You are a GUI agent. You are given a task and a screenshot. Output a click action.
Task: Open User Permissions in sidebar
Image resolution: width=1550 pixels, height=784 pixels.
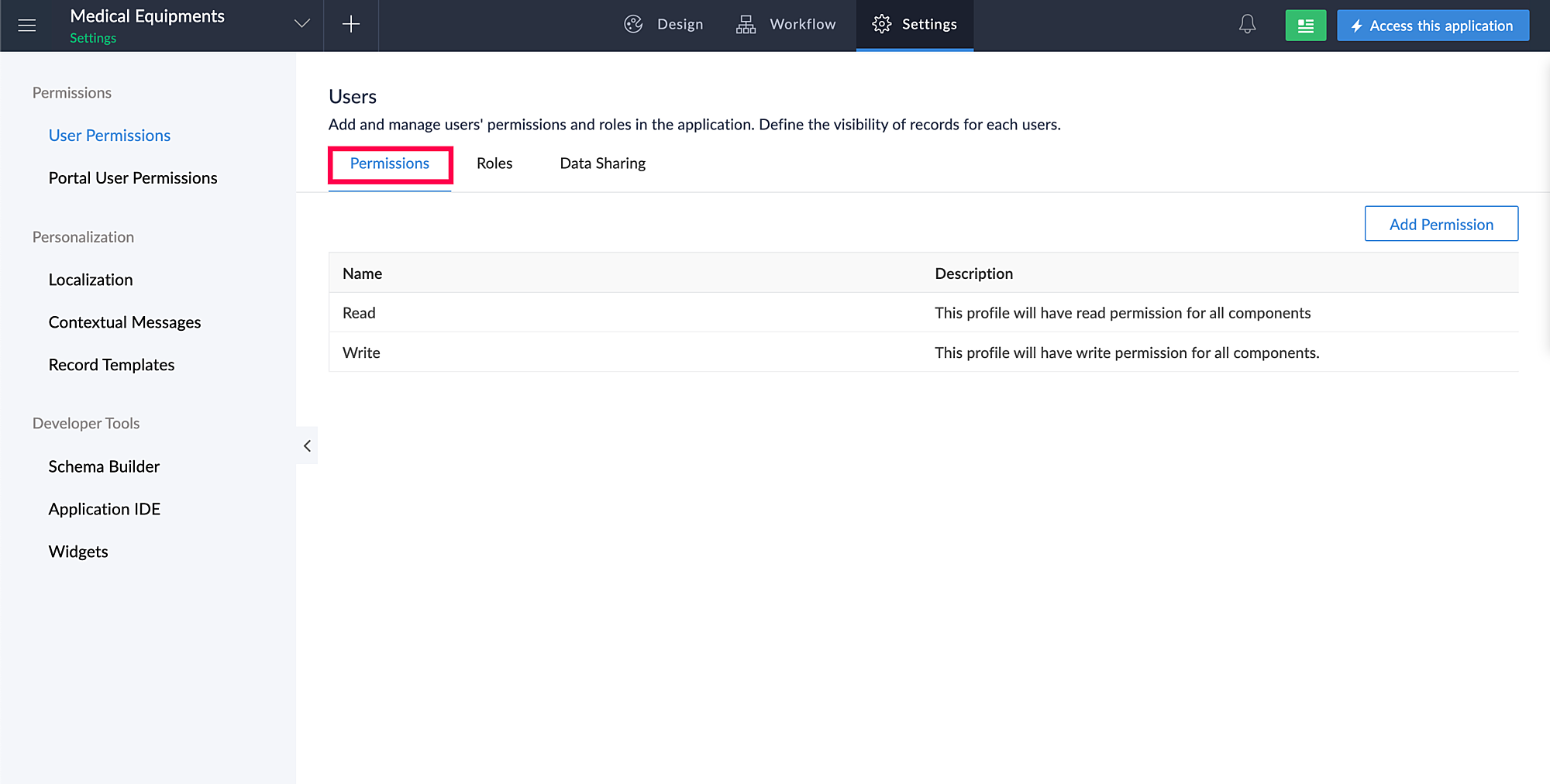click(109, 136)
